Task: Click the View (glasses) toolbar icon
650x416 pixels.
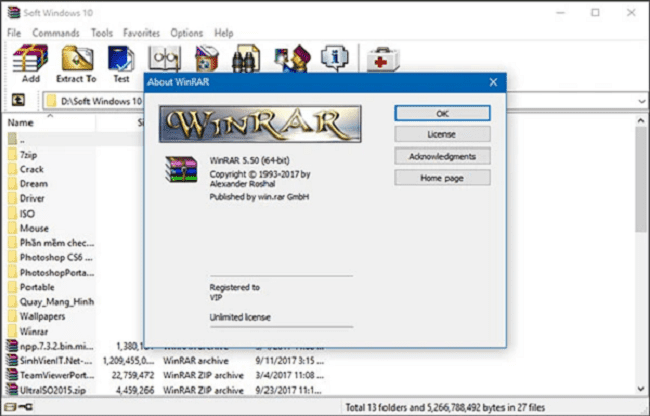Action: tap(165, 58)
